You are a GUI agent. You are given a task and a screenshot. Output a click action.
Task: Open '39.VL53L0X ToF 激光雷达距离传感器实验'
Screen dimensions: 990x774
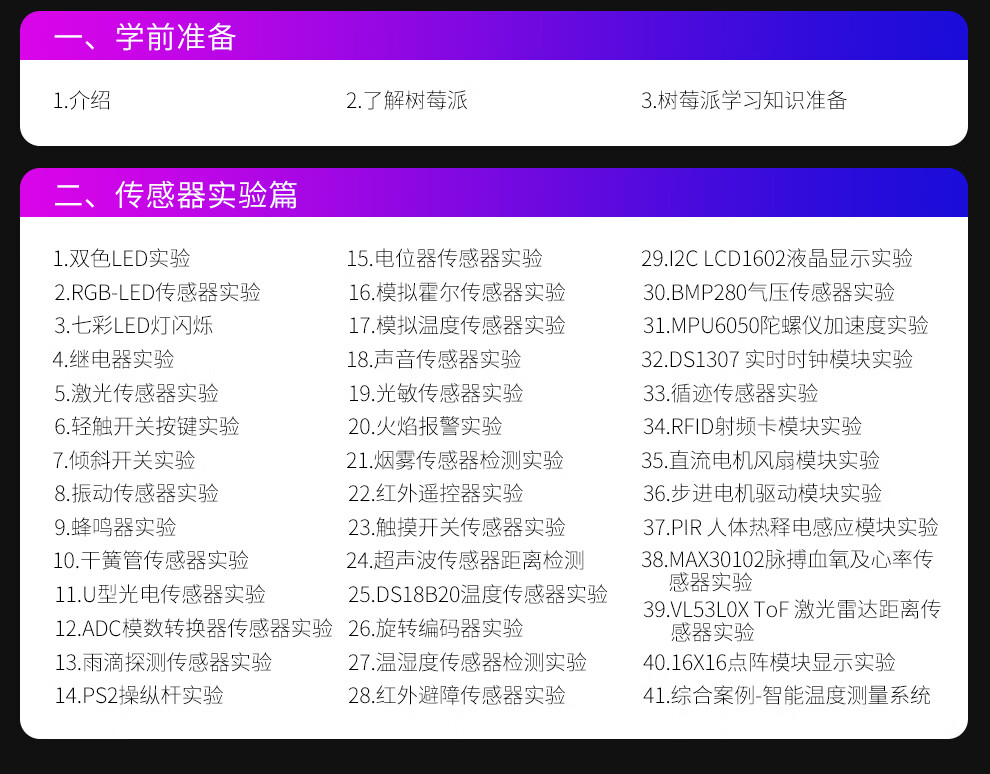[x=792, y=621]
